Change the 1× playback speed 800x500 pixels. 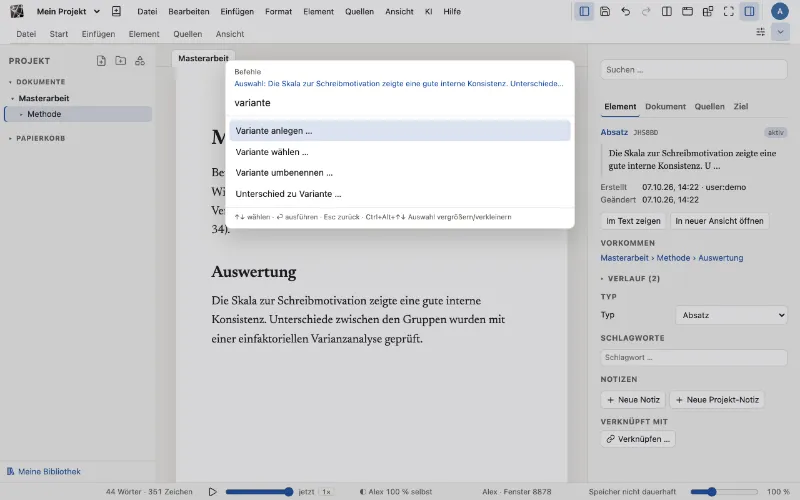(x=327, y=492)
